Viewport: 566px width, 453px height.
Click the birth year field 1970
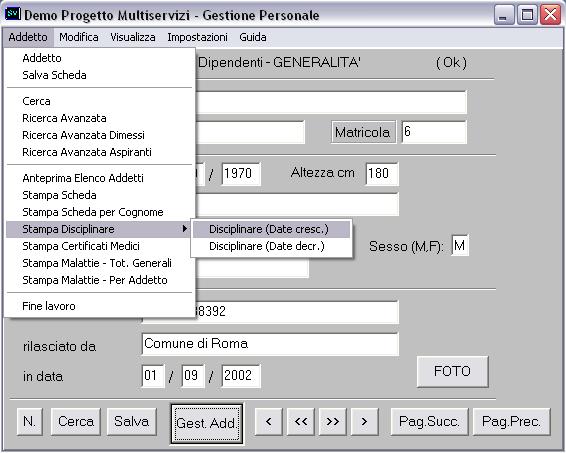(241, 174)
